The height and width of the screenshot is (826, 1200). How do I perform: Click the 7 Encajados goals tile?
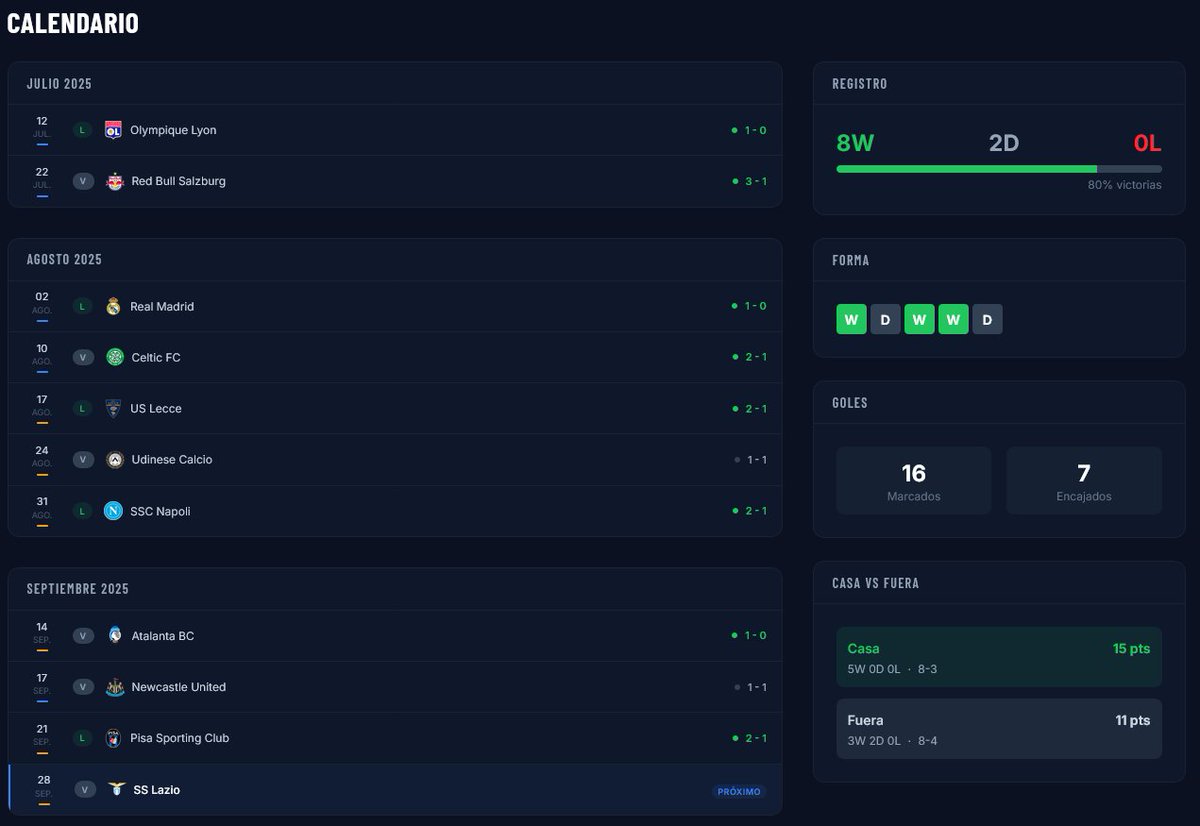(1084, 481)
